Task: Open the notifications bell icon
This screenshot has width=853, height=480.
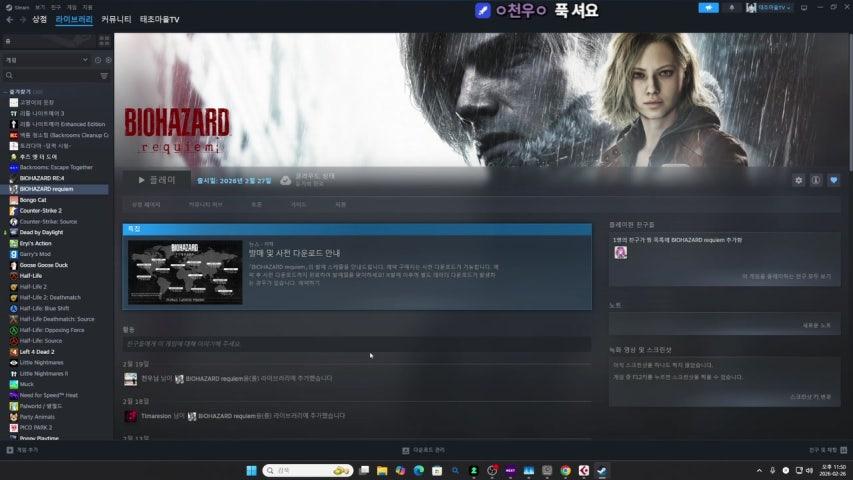Action: pos(732,7)
